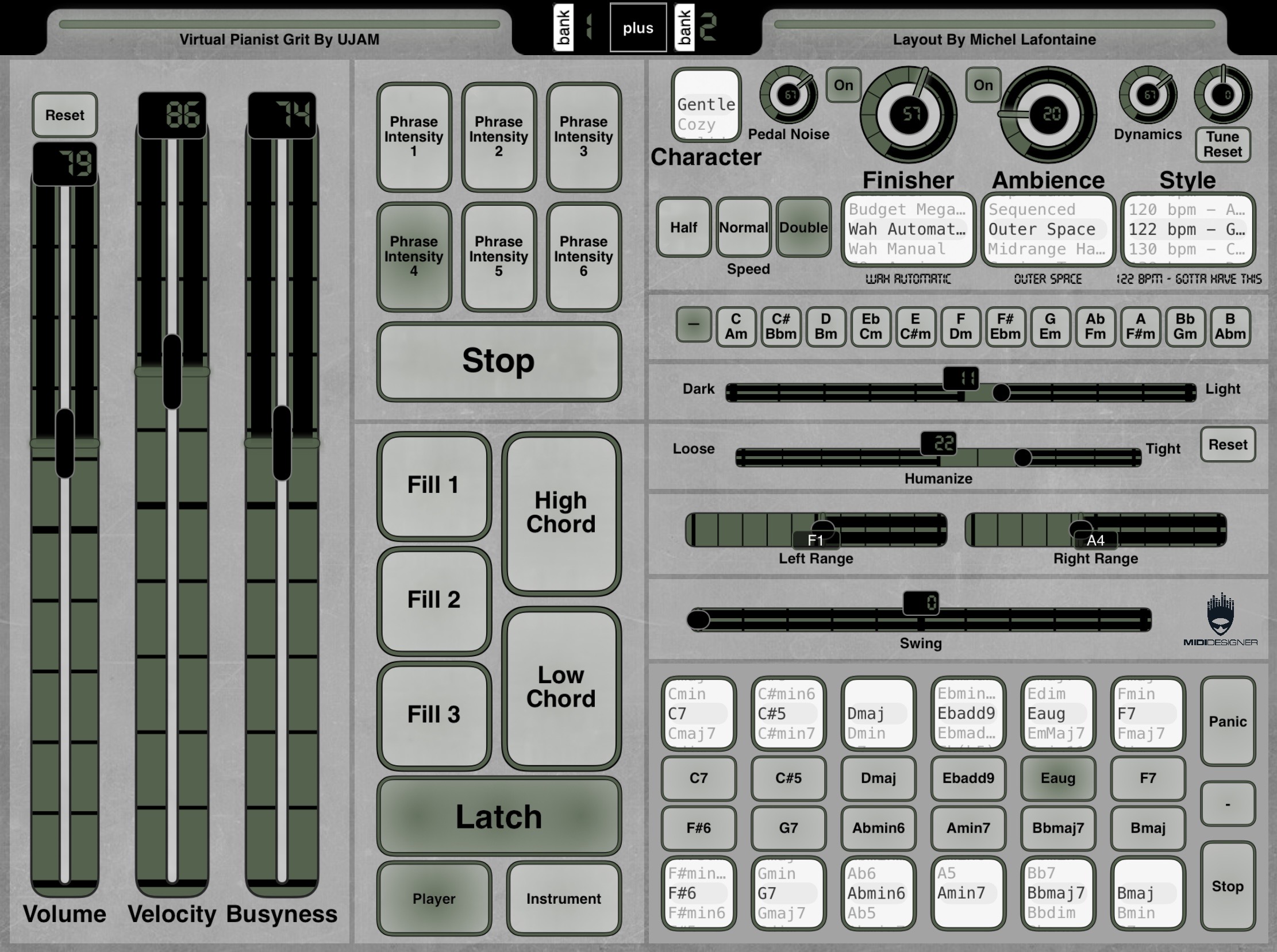Select the Eaug chord pad
The width and height of the screenshot is (1277, 952).
click(1058, 778)
